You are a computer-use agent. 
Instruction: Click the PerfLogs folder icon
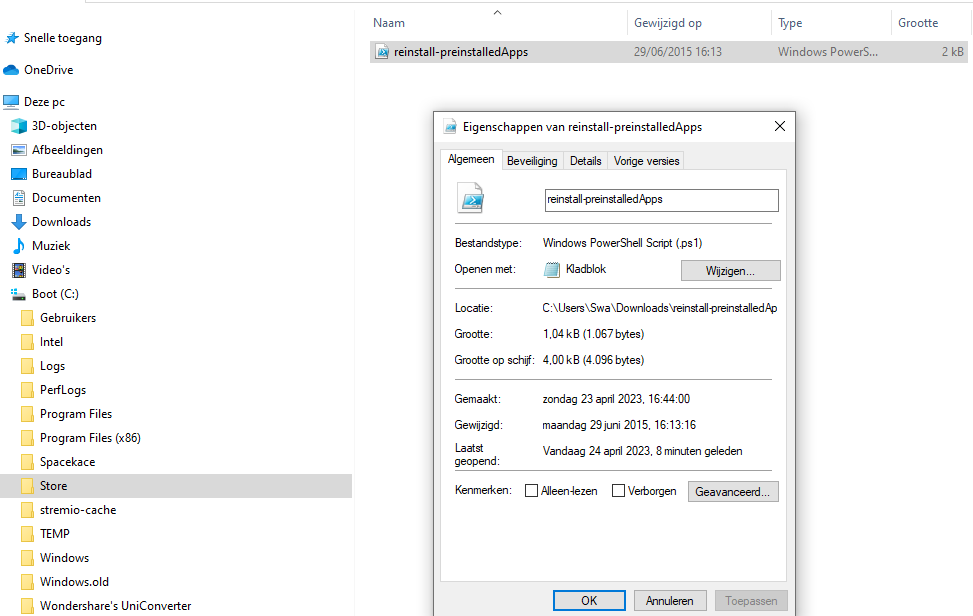coord(27,390)
